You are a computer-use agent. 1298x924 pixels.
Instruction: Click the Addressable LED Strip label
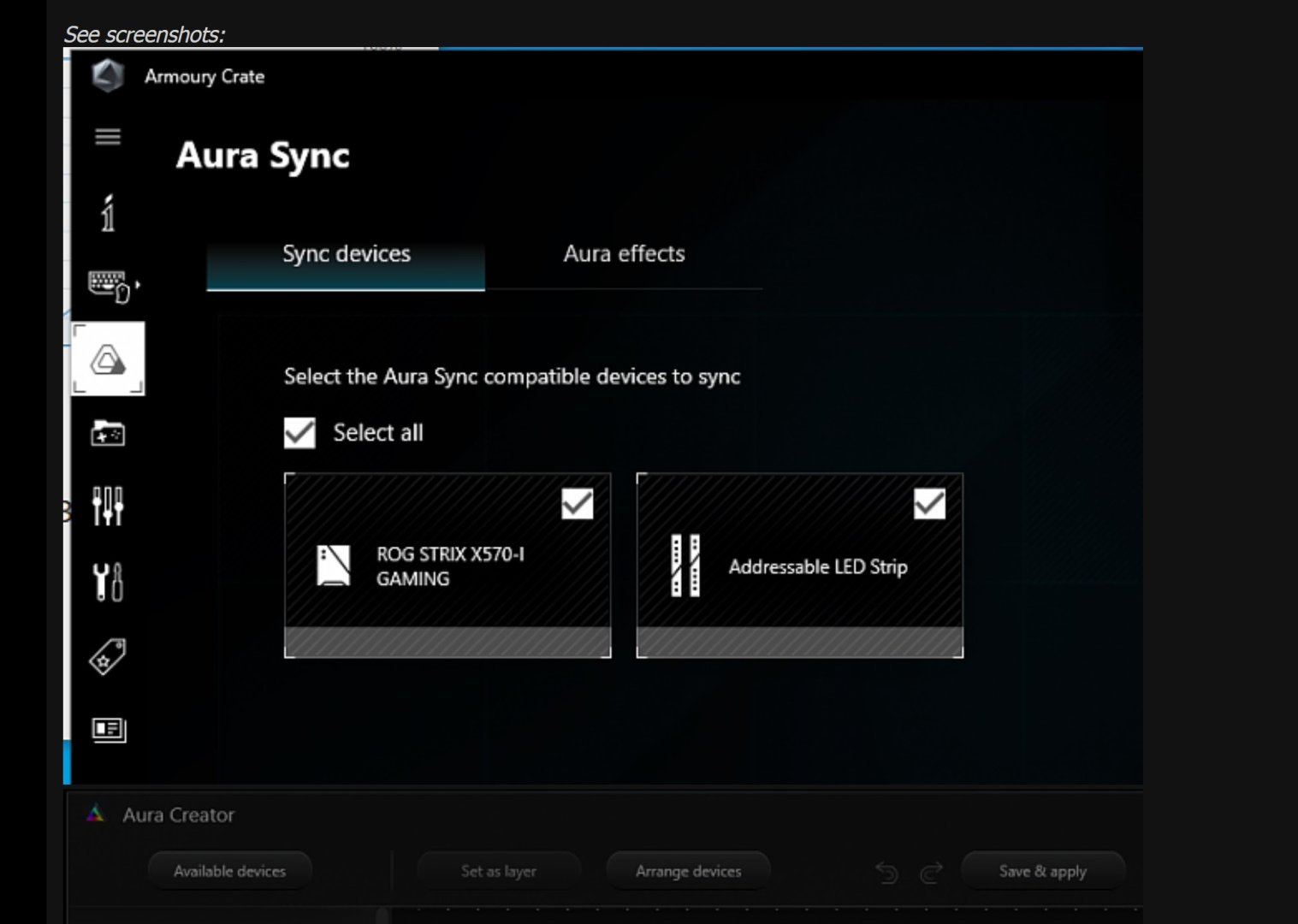pos(818,566)
